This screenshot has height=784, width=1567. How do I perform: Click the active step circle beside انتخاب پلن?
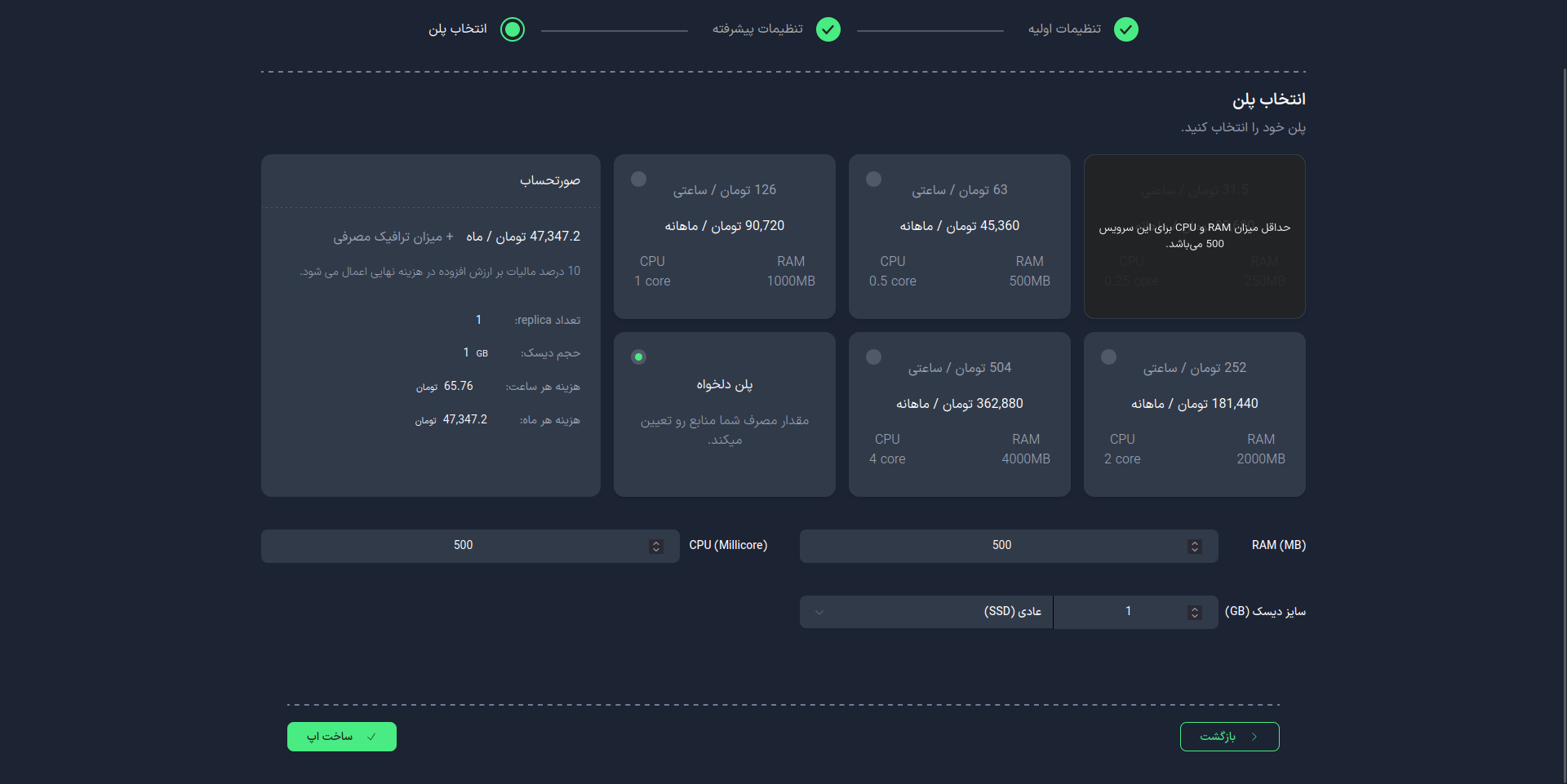(513, 29)
